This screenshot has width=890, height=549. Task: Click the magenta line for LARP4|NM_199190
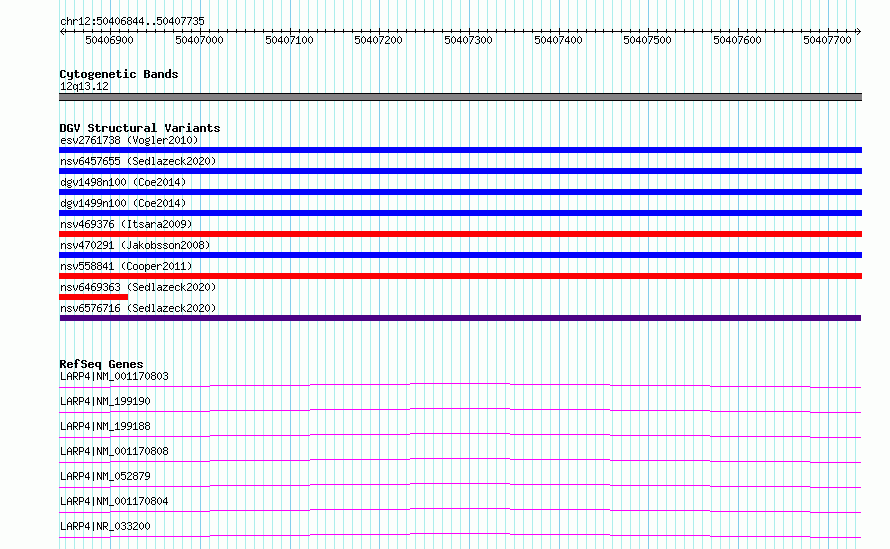tap(460, 410)
